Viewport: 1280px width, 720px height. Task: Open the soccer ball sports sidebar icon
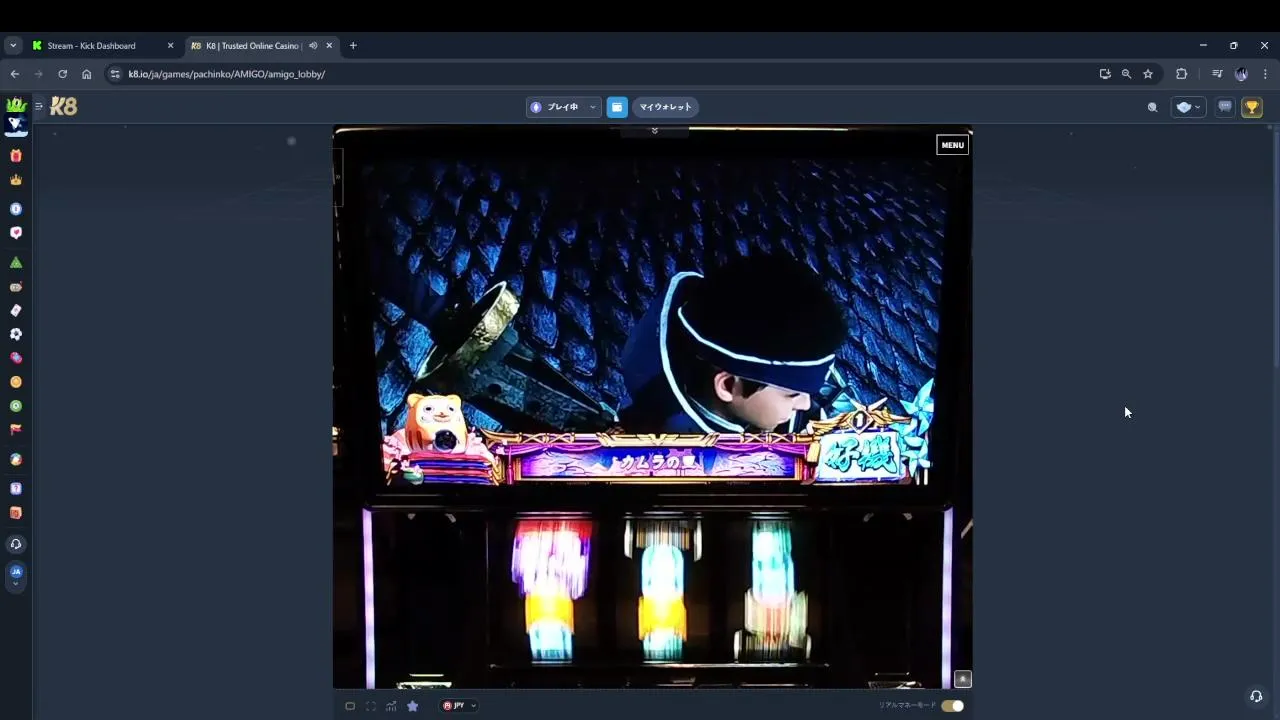[16, 334]
